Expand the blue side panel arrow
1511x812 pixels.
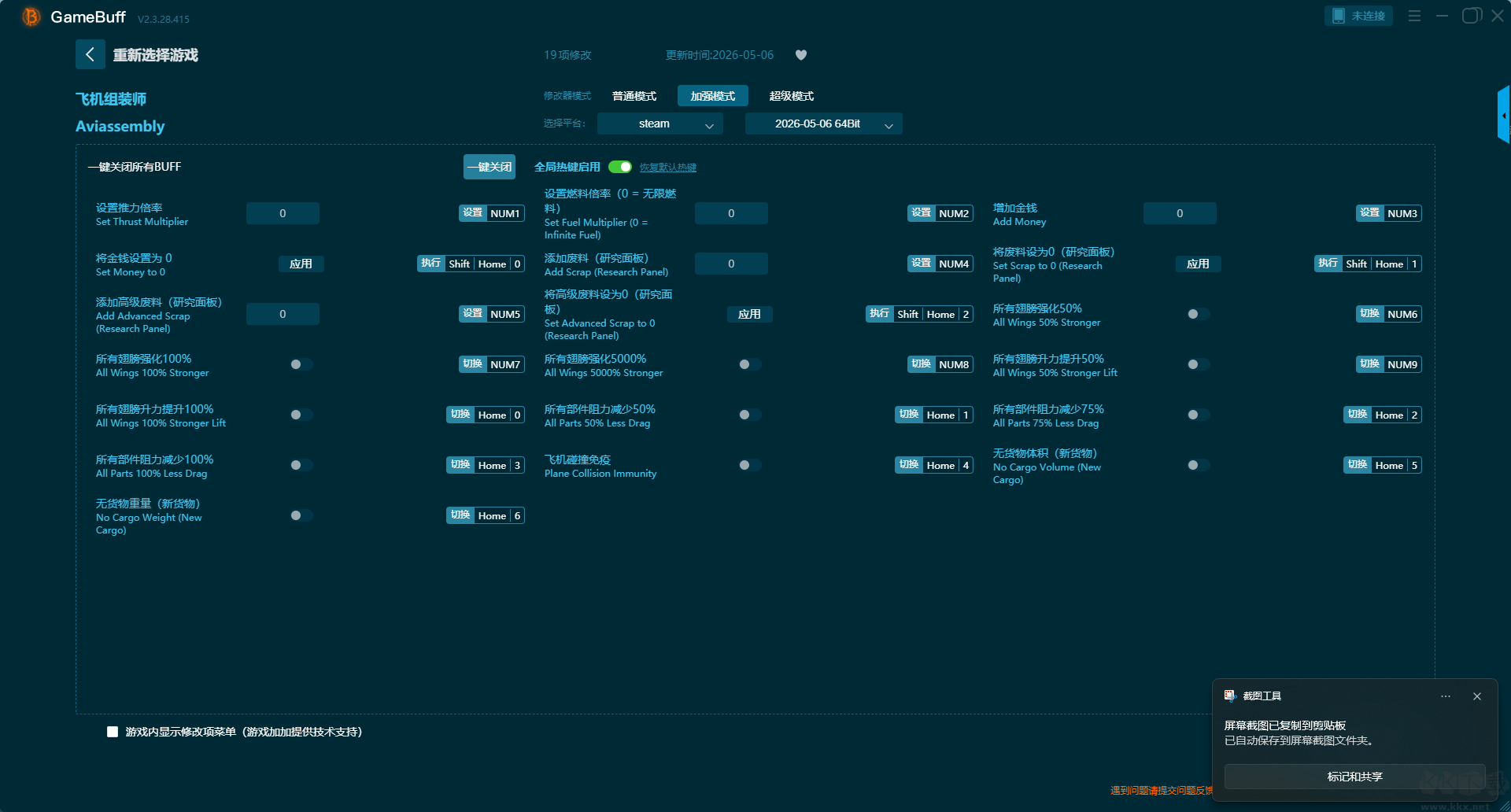coord(1504,115)
